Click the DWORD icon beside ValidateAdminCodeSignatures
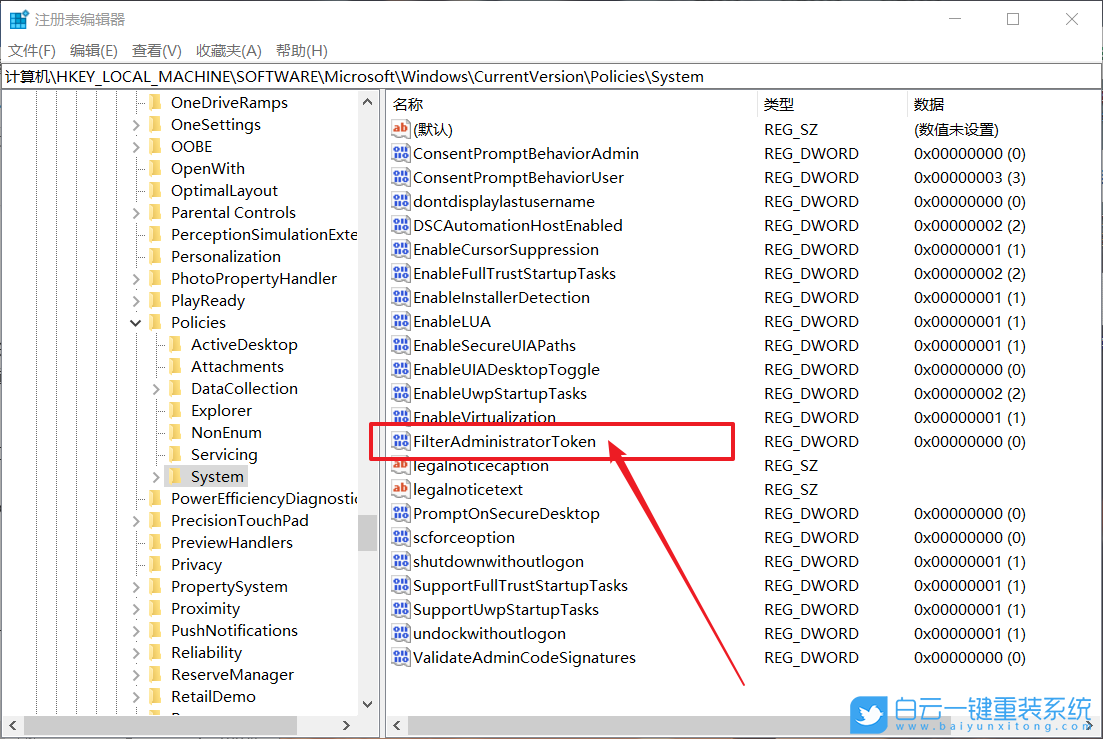The image size is (1103, 739). (x=401, y=657)
